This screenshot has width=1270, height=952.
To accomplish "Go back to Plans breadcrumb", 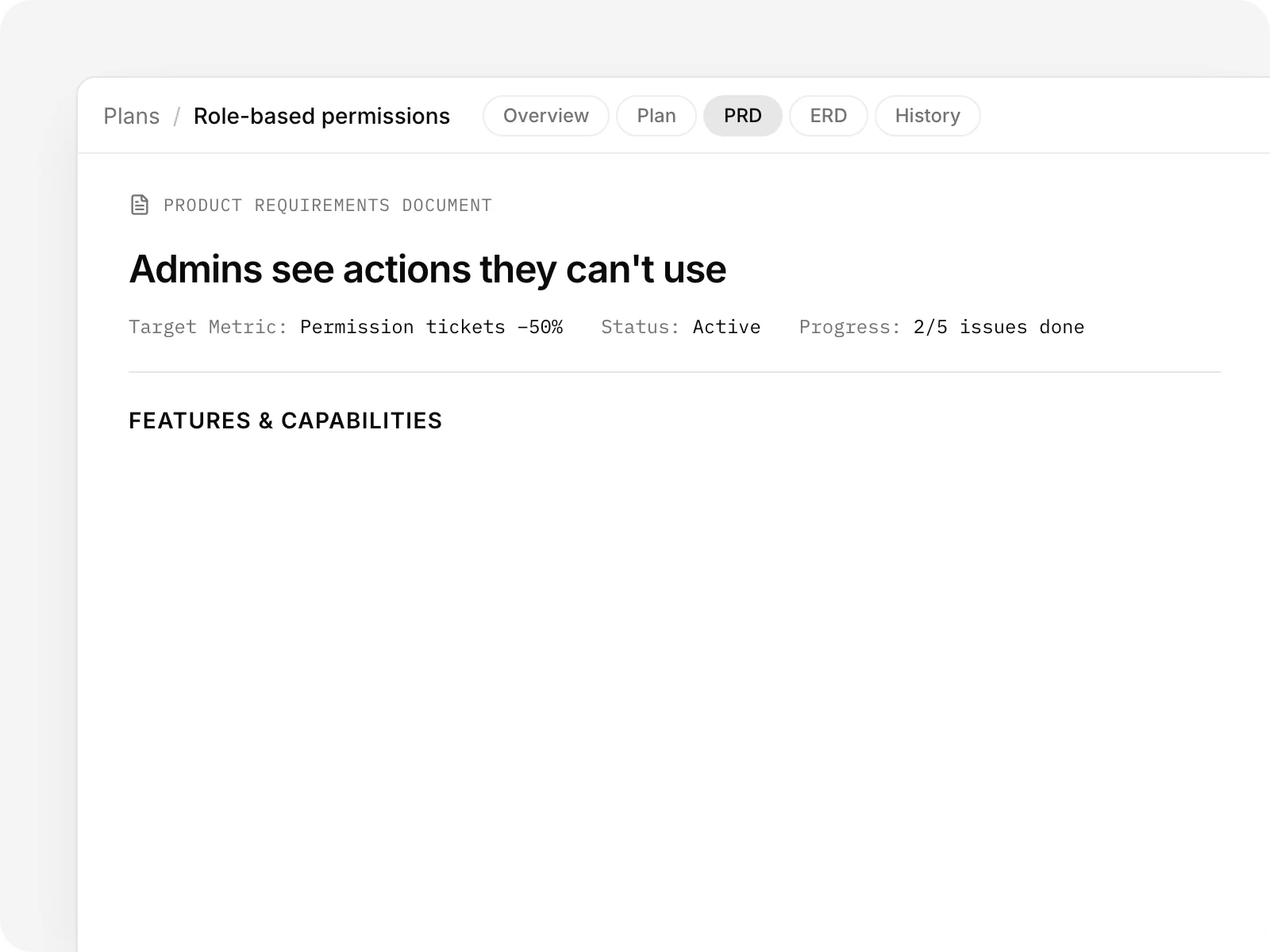I will [132, 117].
